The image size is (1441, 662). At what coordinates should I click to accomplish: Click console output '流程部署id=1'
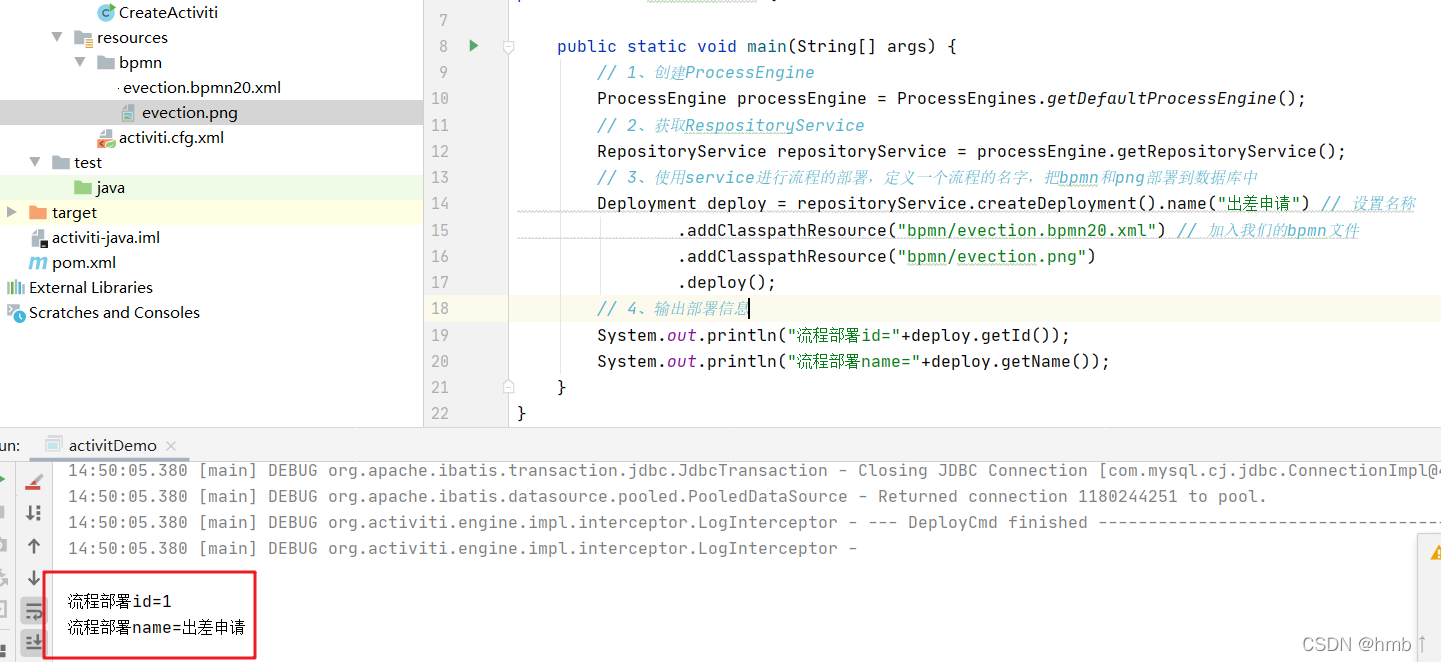120,601
